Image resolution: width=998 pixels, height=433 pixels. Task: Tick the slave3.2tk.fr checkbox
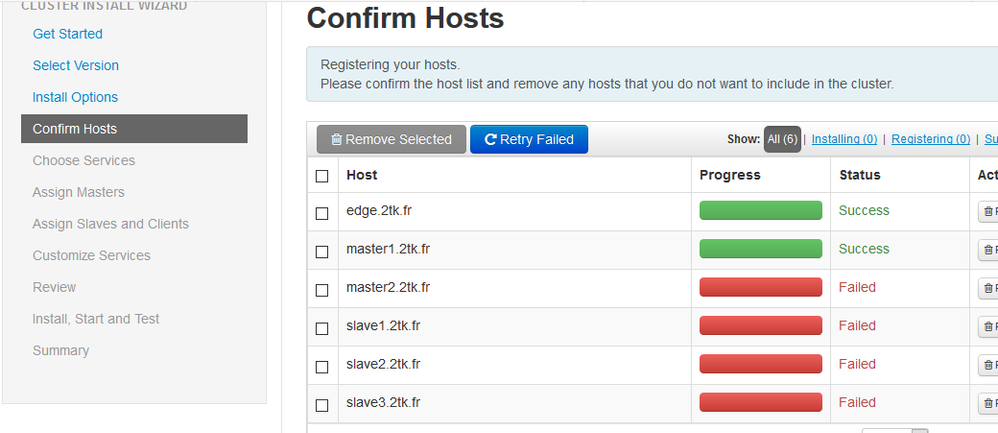click(x=322, y=405)
